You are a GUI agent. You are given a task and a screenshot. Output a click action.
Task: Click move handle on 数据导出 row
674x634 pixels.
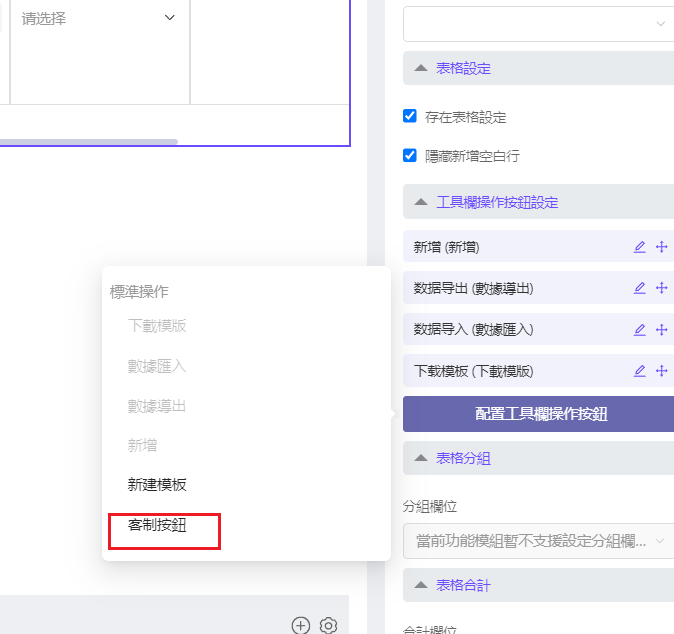(662, 288)
